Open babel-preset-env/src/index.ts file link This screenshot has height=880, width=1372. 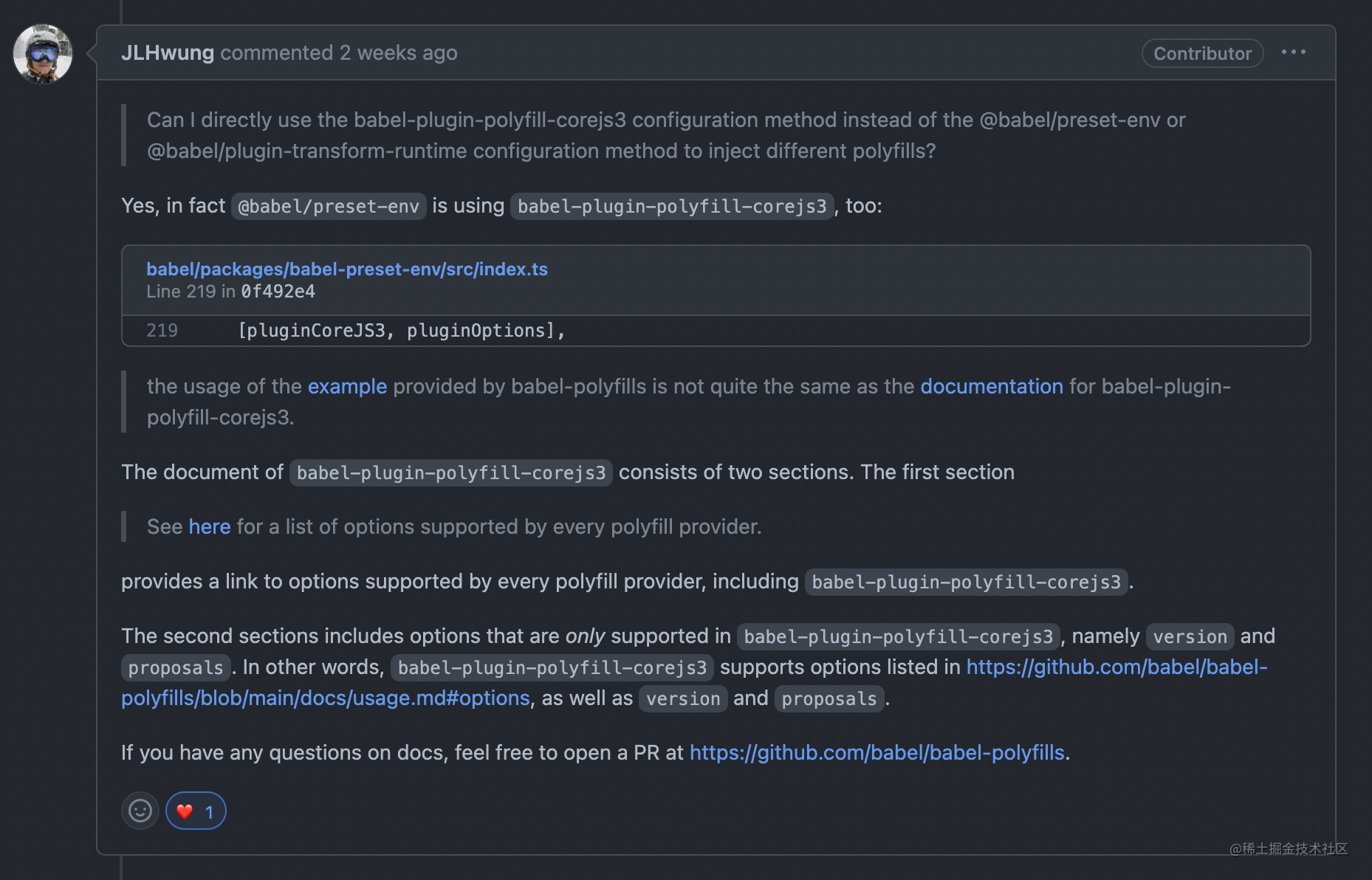click(x=347, y=269)
